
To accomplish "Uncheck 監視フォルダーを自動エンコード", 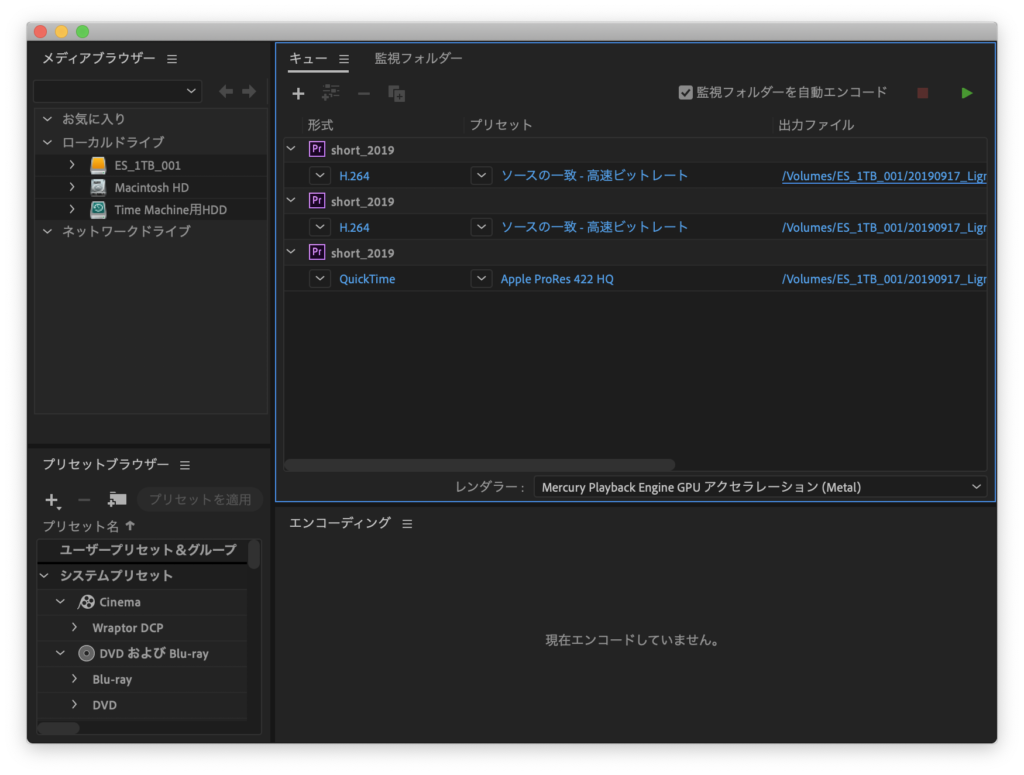I will (686, 92).
